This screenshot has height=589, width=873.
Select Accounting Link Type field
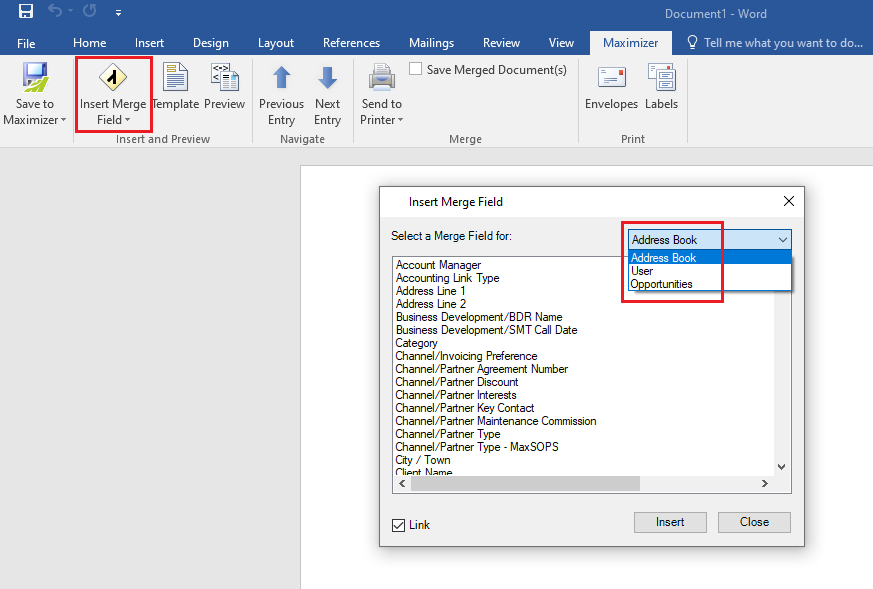(x=447, y=278)
